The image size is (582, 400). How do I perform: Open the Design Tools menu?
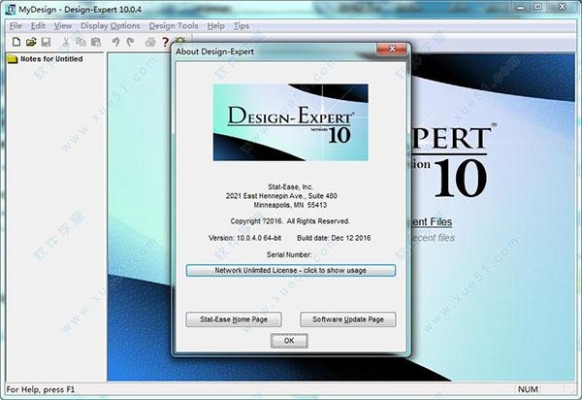(x=173, y=26)
